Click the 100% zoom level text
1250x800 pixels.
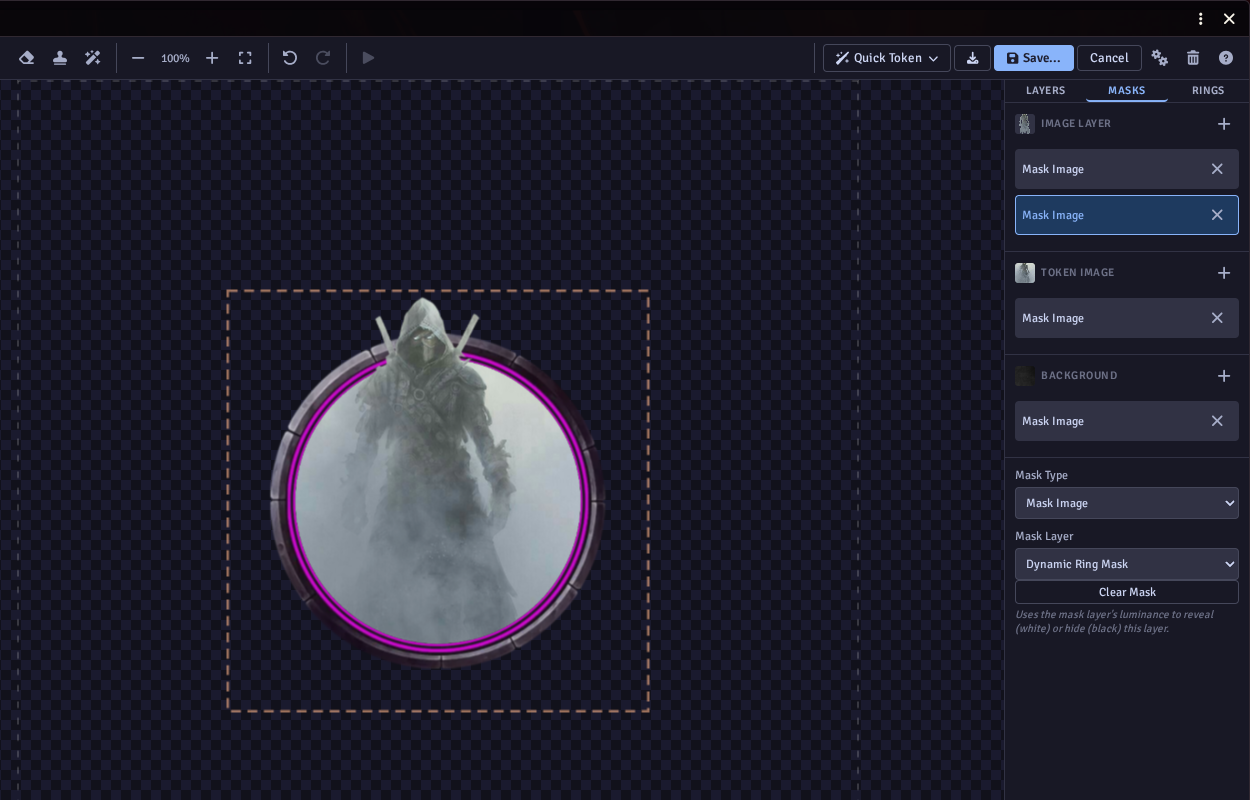click(x=175, y=58)
